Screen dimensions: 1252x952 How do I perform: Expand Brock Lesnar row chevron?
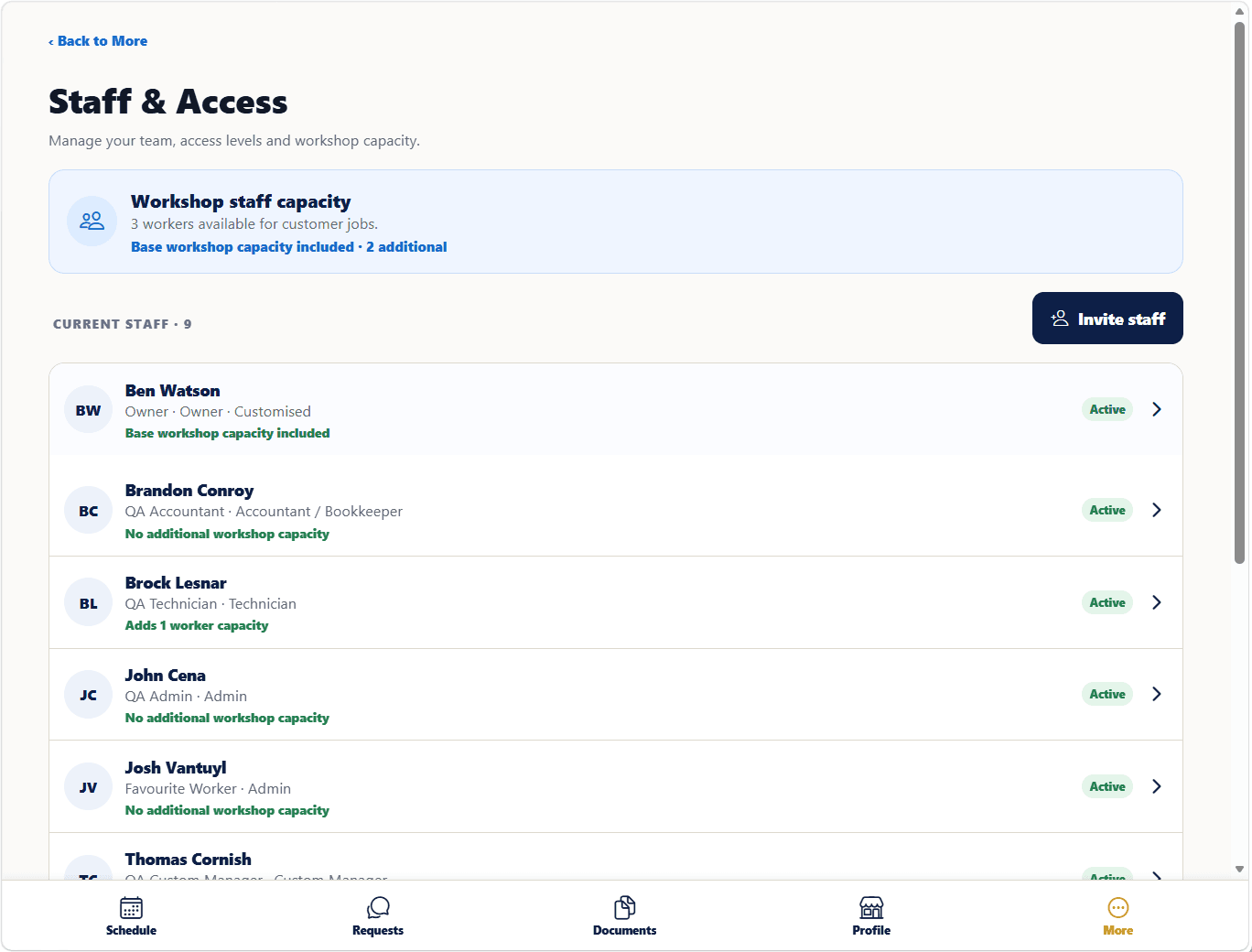point(1157,602)
